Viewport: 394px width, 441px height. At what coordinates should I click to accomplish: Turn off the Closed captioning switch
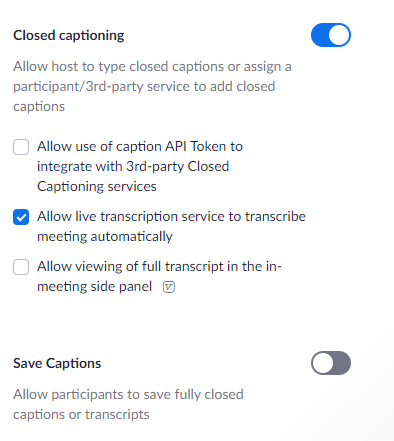(x=331, y=35)
